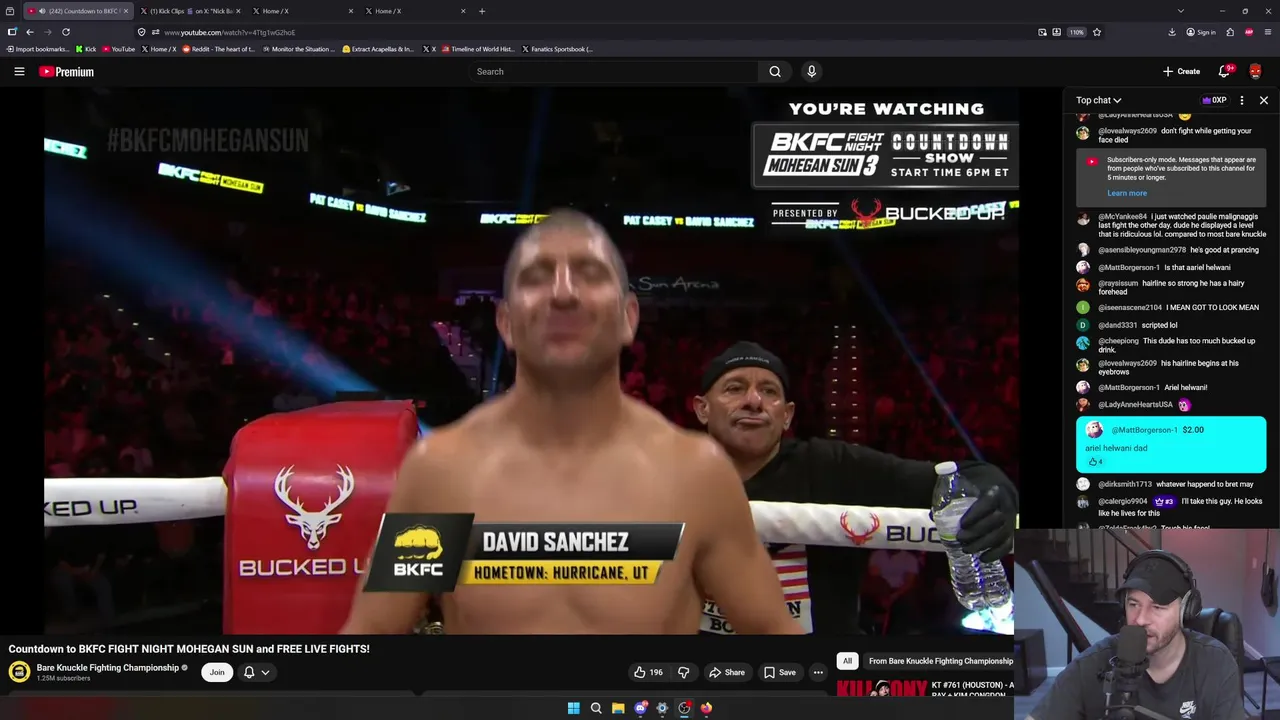The width and height of the screenshot is (1280, 720).
Task: Open the browser application menu
Action: coord(1268,32)
